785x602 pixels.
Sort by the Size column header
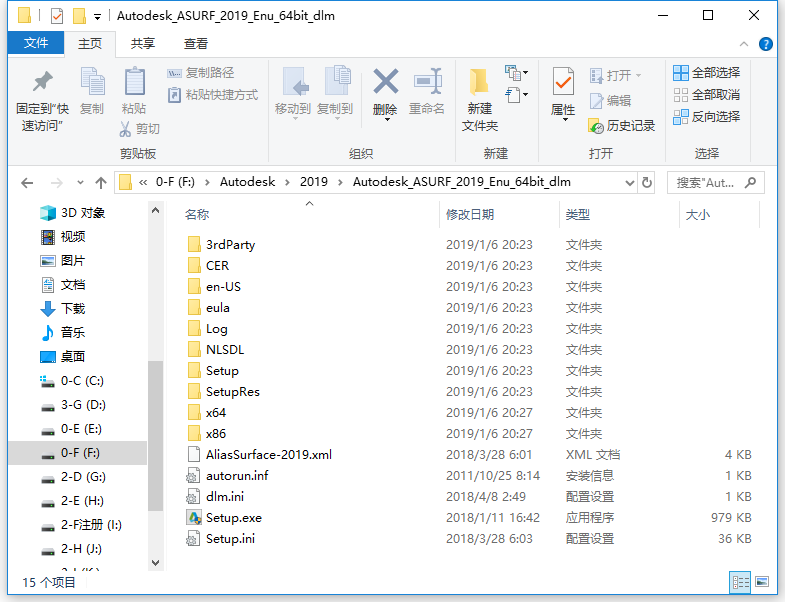719,215
